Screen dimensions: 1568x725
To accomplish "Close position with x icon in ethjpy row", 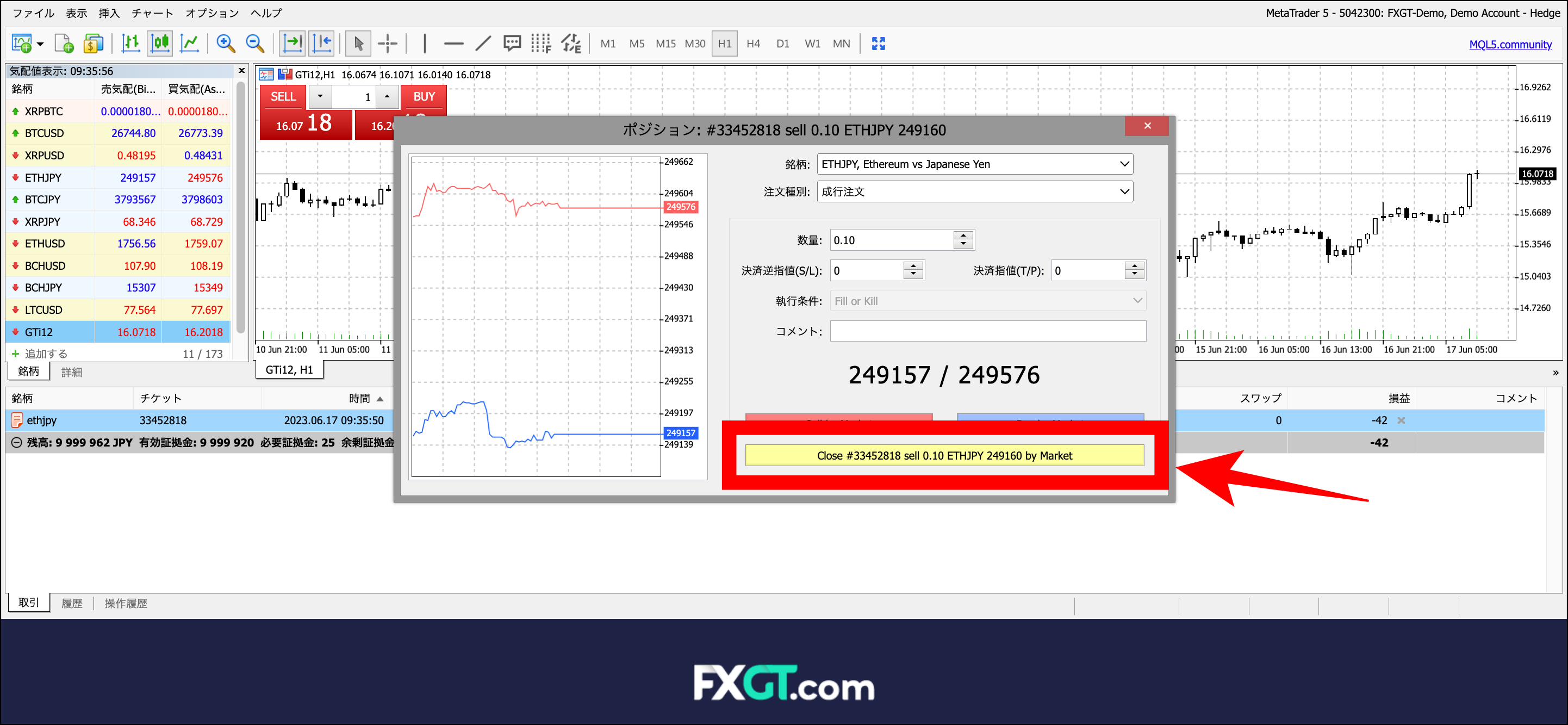I will (1401, 420).
